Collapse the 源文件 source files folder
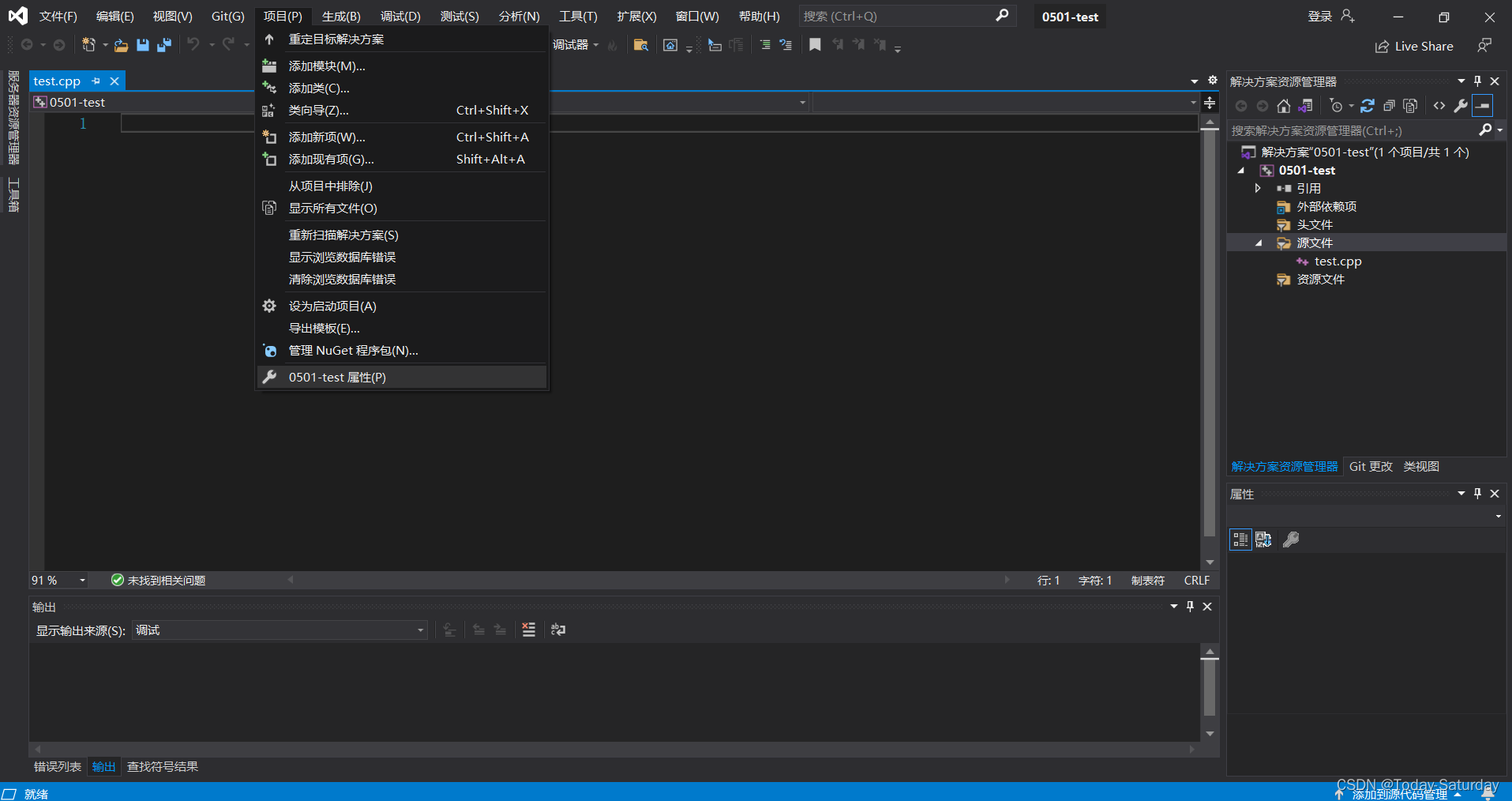 [1259, 243]
